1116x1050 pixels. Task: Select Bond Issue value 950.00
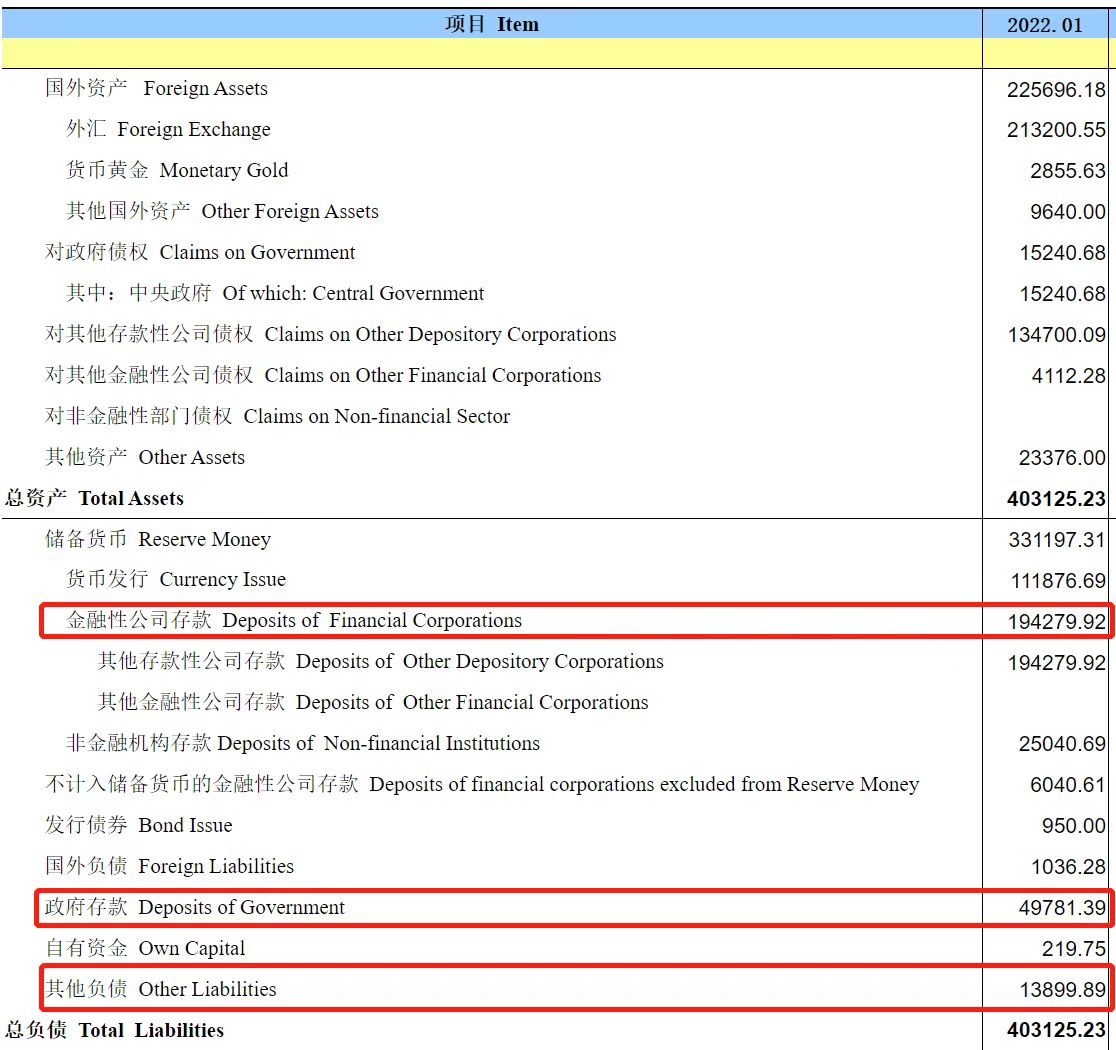tap(1073, 826)
